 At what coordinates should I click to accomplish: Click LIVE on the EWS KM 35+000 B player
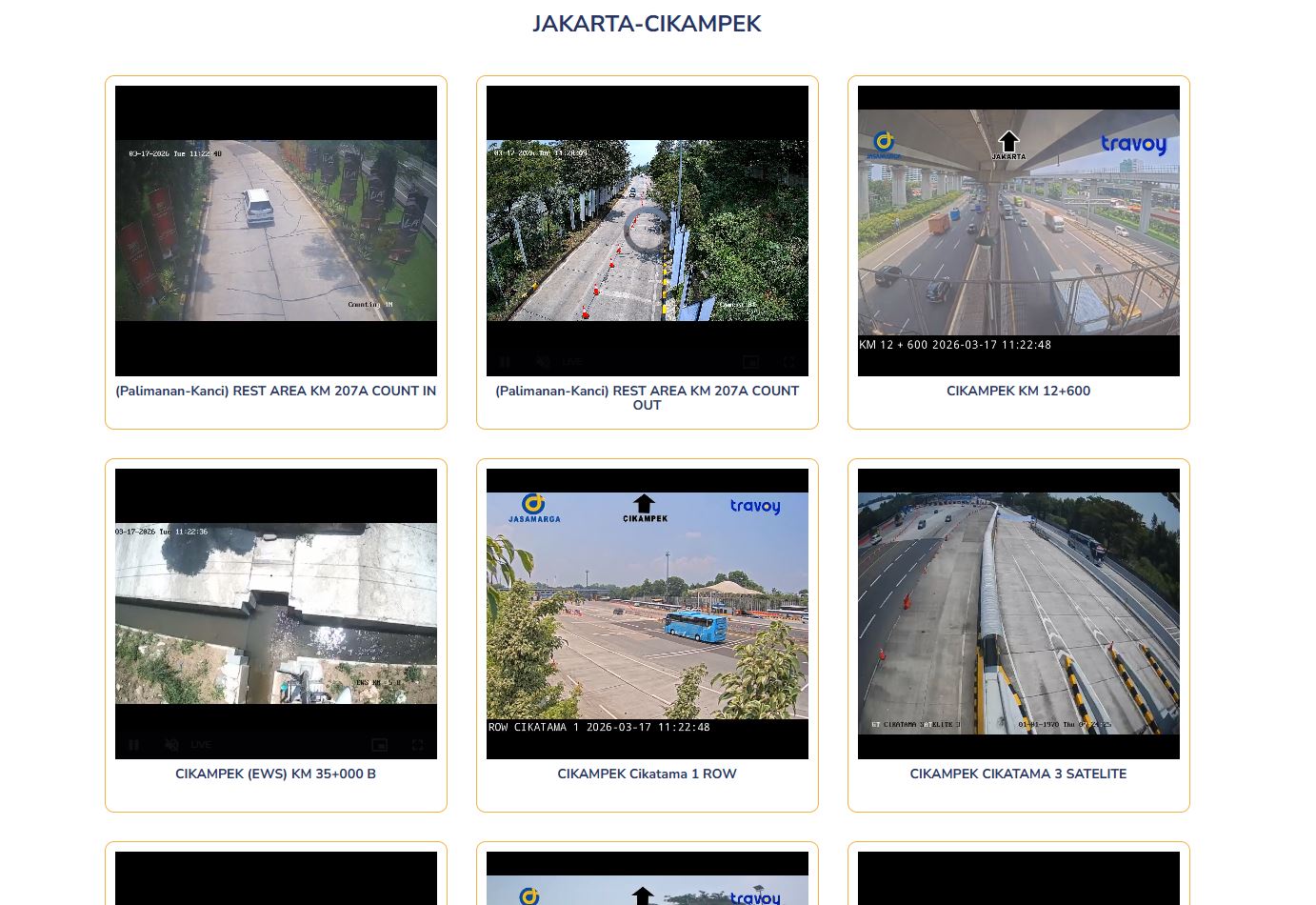point(201,745)
